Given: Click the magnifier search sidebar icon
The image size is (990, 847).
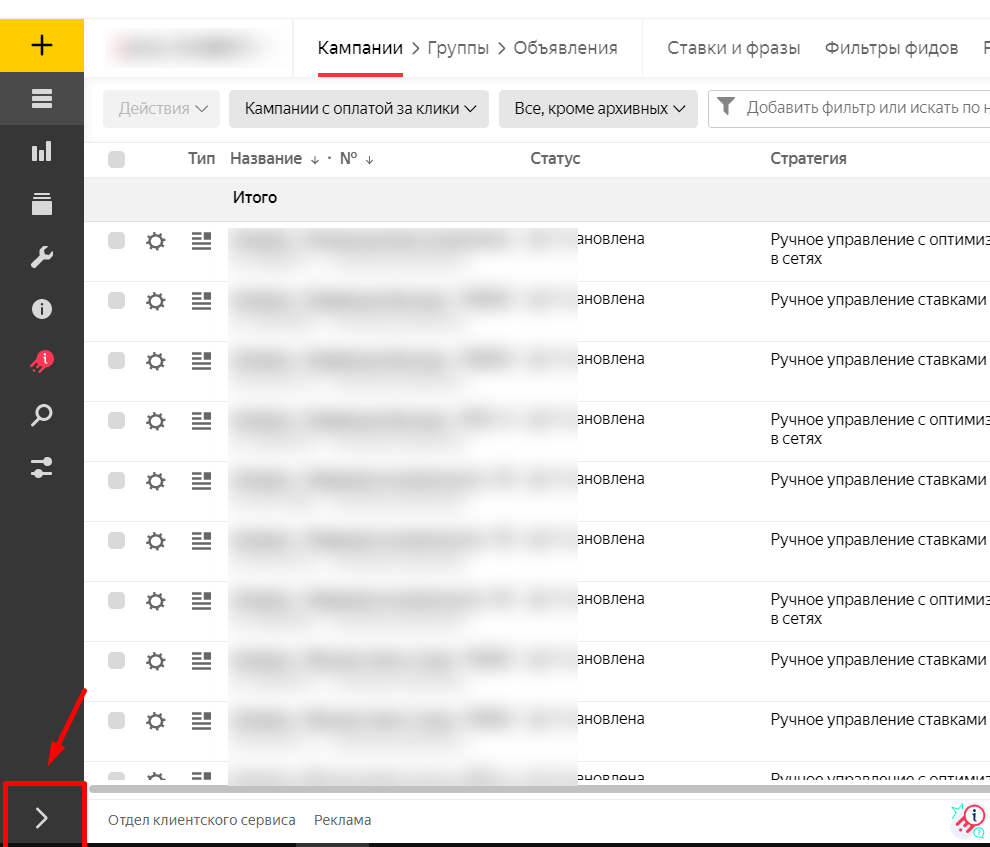Looking at the screenshot, I should [41, 415].
